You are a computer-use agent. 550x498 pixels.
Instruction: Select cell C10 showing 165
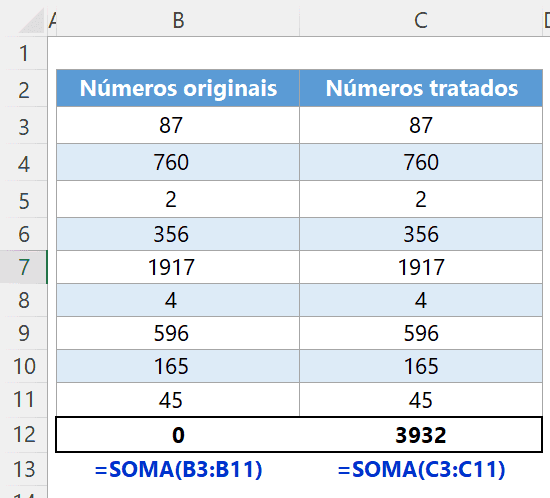[421, 366]
